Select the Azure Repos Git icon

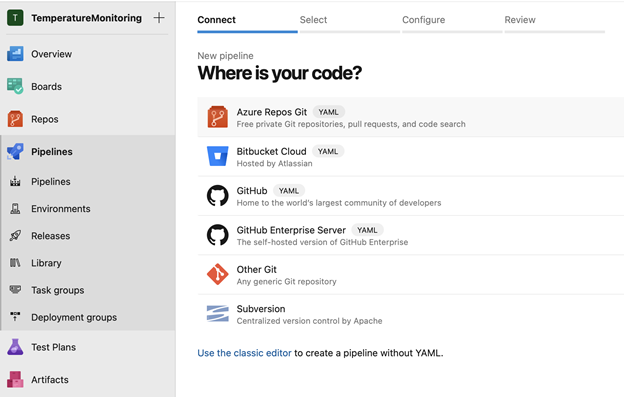click(x=218, y=117)
